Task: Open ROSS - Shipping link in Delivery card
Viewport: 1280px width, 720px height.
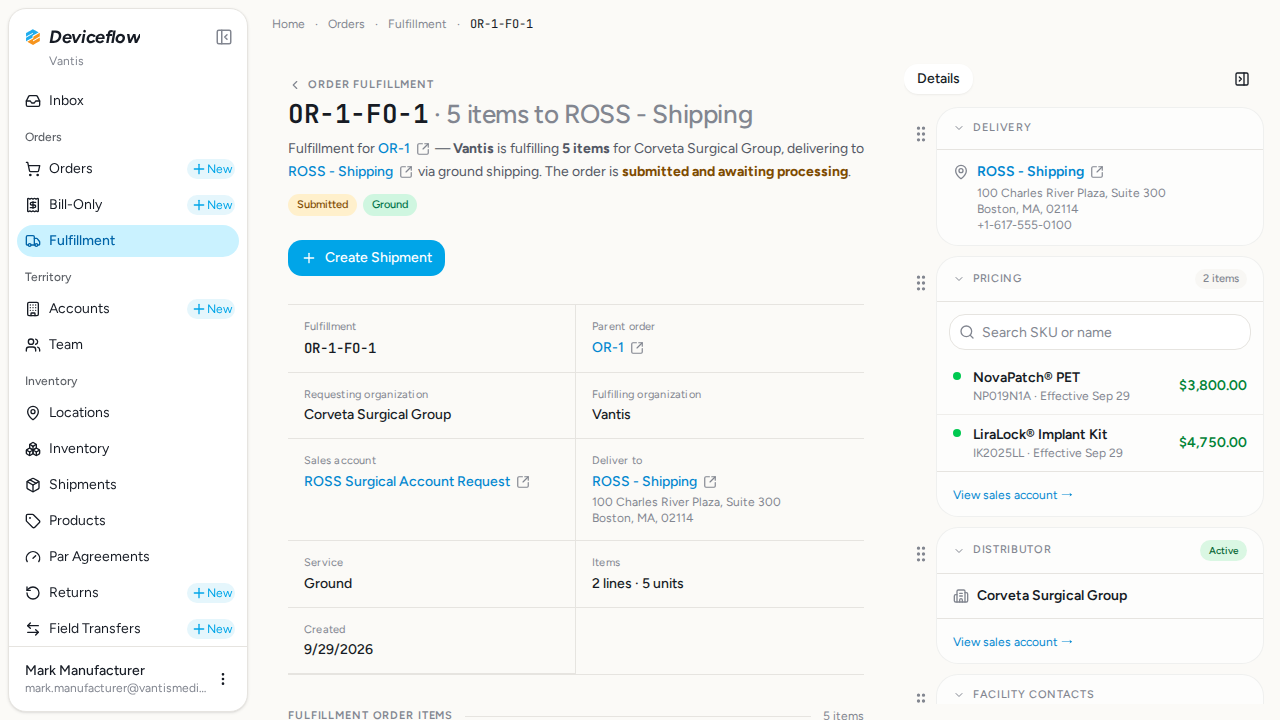Action: click(1030, 172)
